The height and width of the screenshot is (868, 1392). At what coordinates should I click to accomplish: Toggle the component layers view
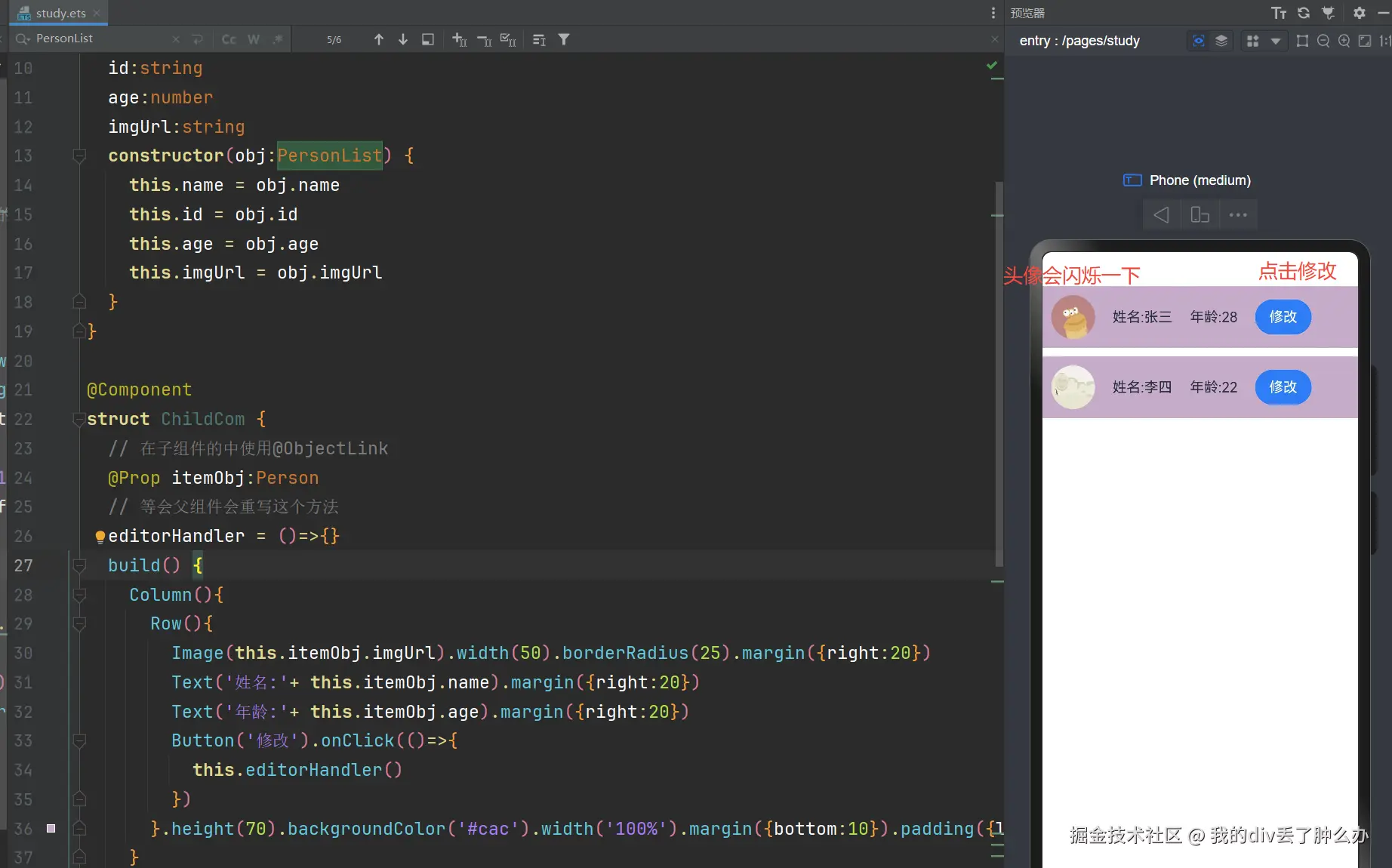coord(1221,41)
